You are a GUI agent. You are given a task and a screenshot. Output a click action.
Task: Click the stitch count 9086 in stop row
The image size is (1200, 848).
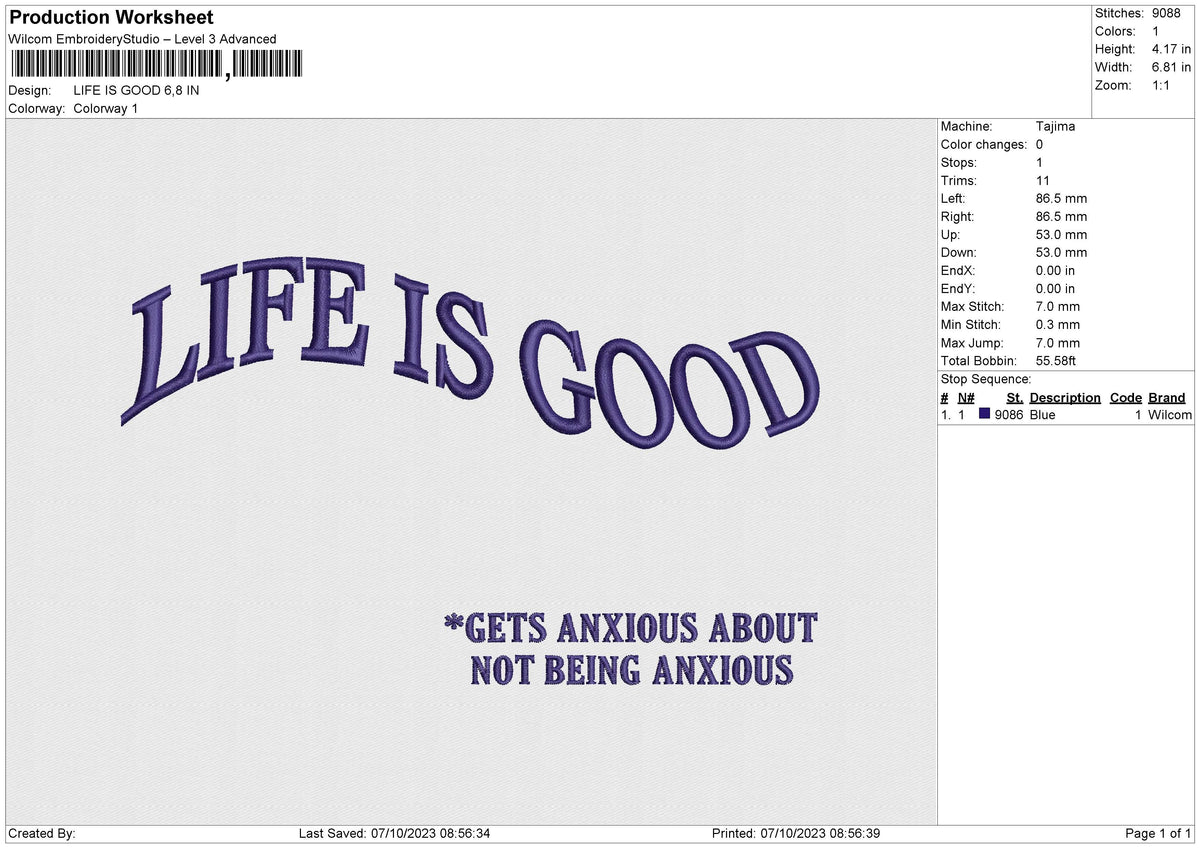click(x=1009, y=414)
